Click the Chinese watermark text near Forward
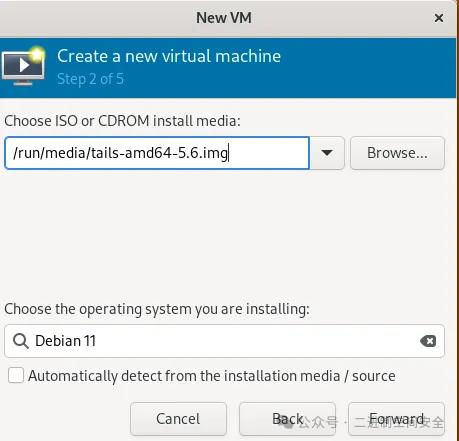This screenshot has width=459, height=441. coord(372,423)
